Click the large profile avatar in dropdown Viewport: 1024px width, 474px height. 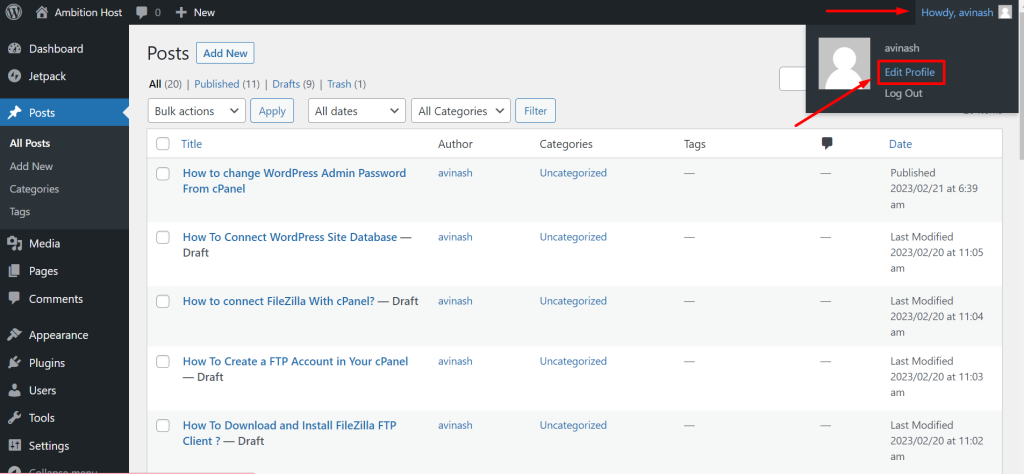point(844,63)
